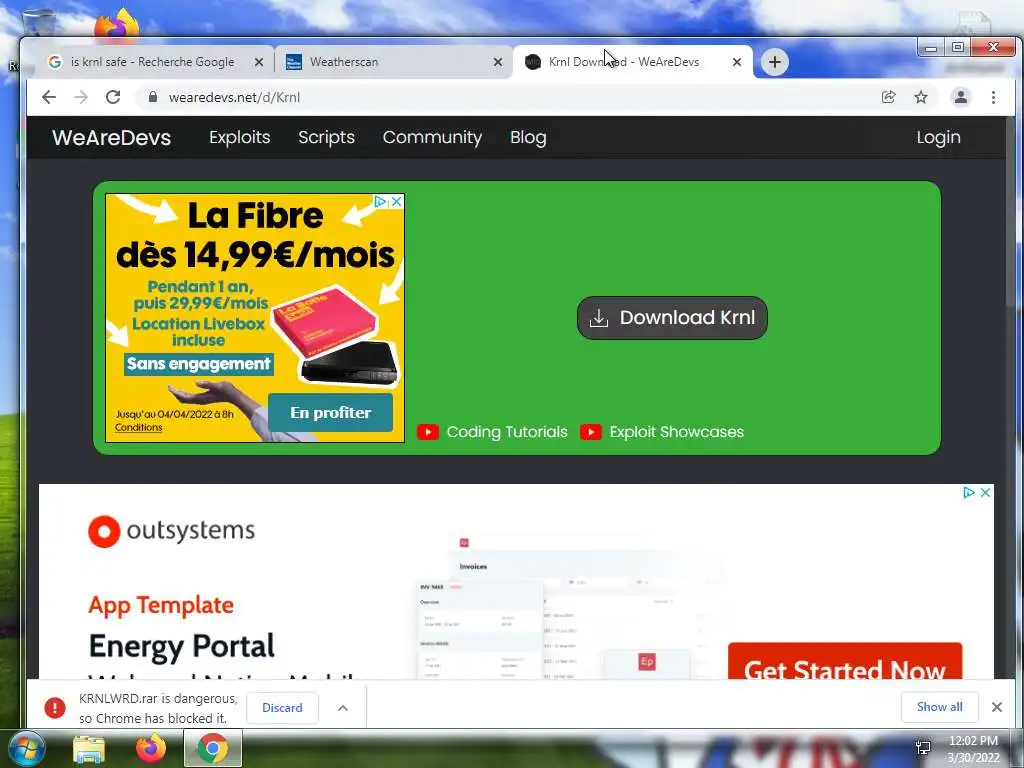Click the forward navigation arrow

coord(81,97)
